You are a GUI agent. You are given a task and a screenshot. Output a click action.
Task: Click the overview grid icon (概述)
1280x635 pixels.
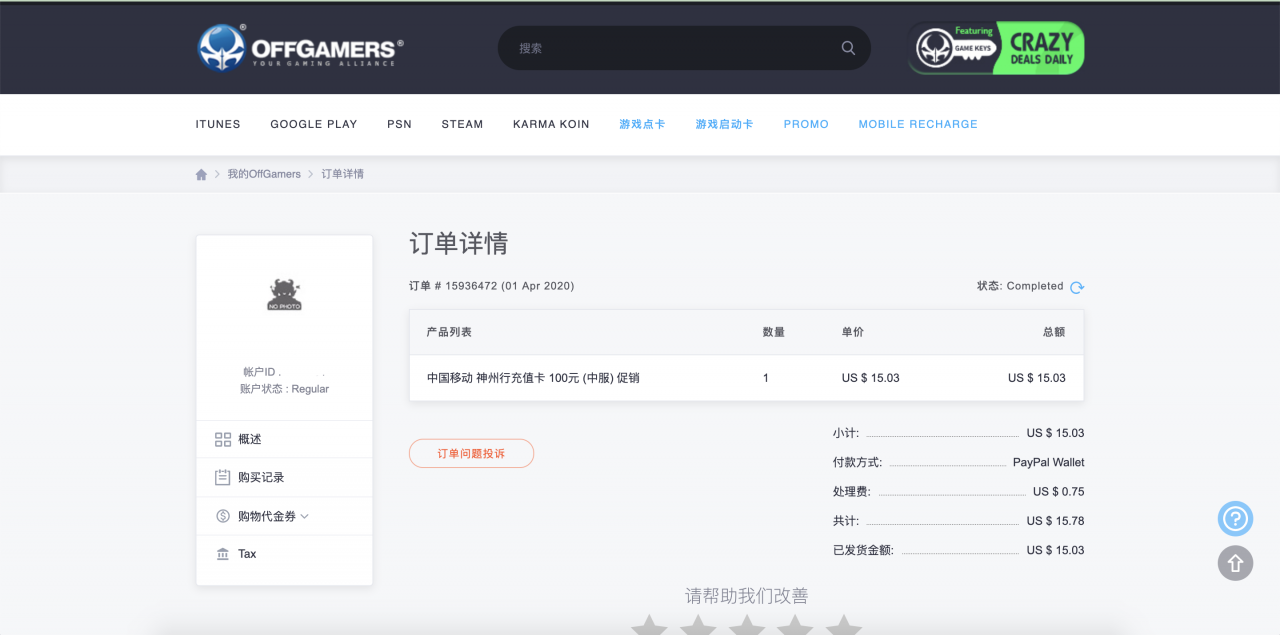(x=223, y=440)
